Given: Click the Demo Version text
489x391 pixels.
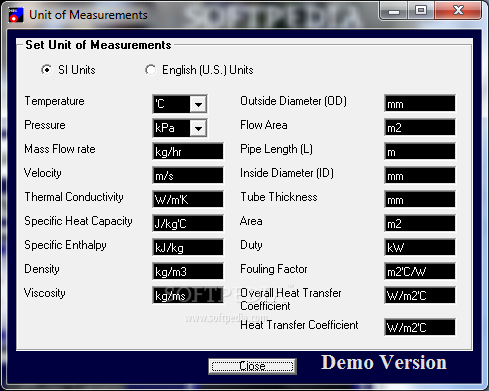Looking at the screenshot, I should click(384, 362).
